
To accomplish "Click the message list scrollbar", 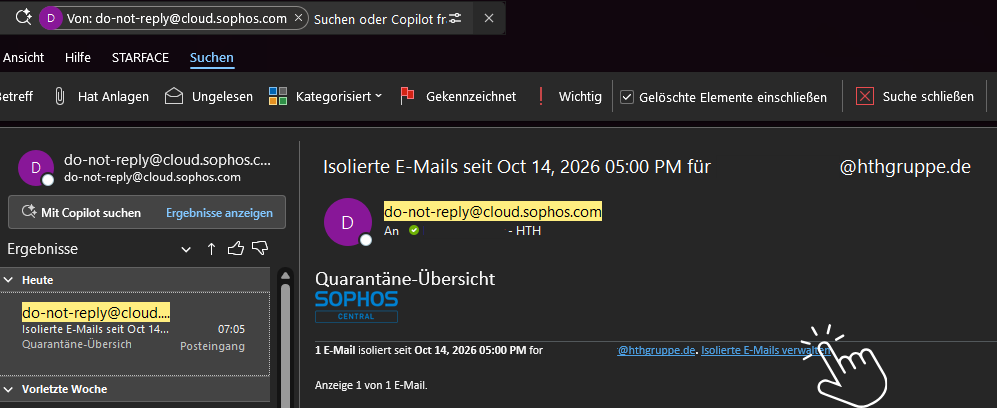I will tap(285, 346).
